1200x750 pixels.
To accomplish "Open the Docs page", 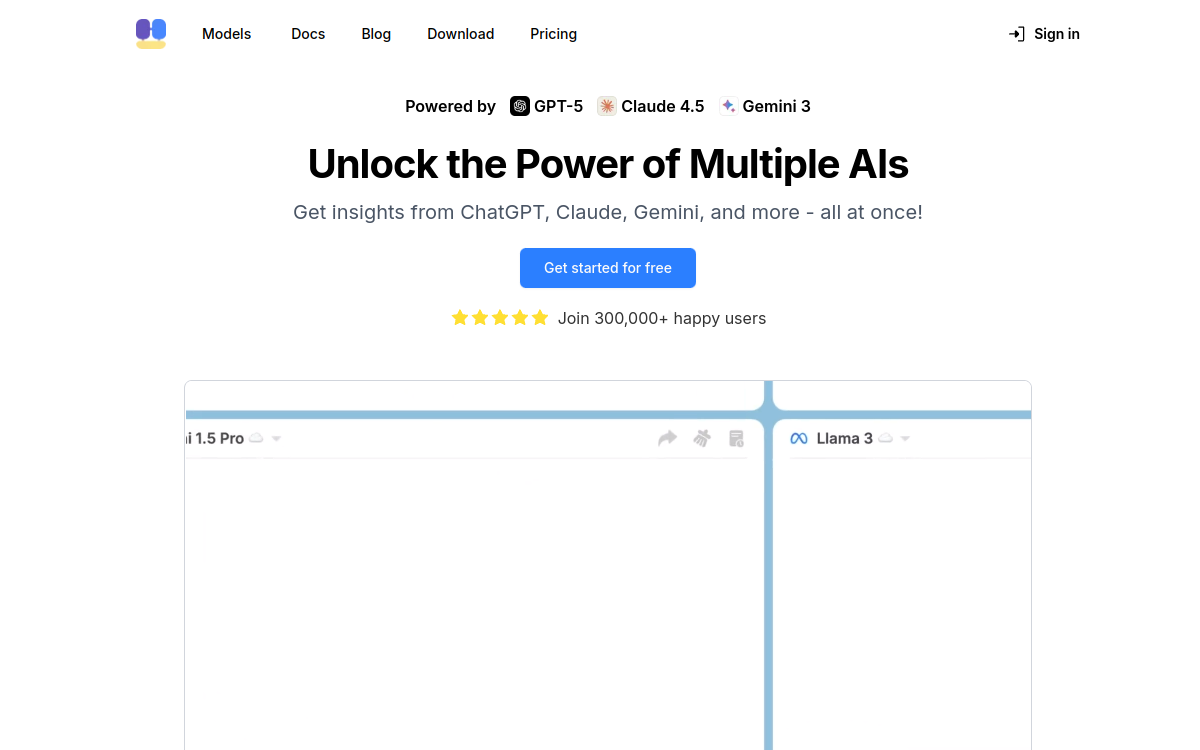I will [x=308, y=34].
